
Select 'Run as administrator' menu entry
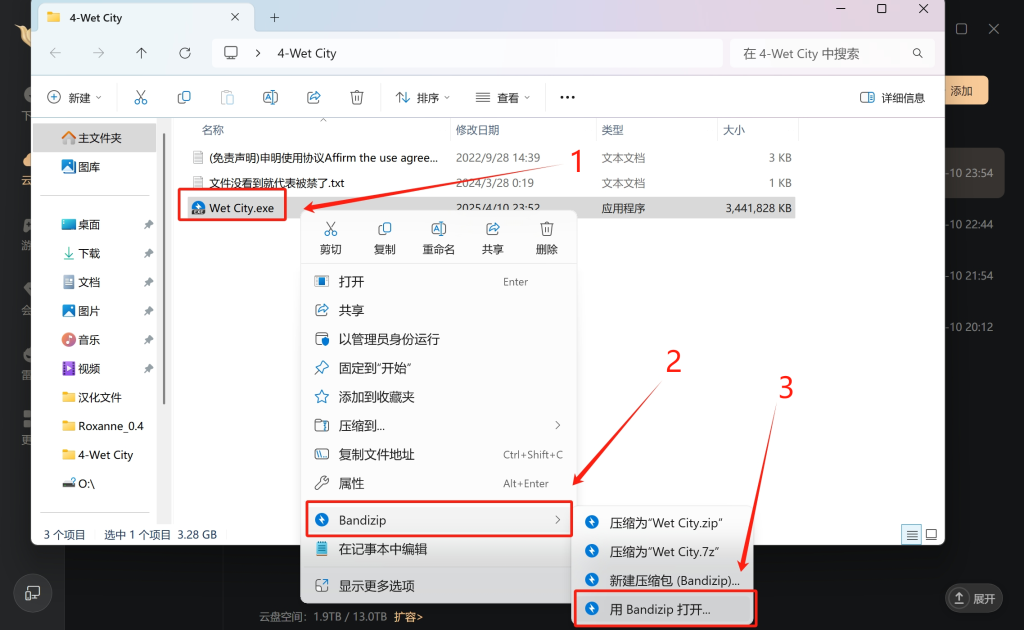[389, 339]
